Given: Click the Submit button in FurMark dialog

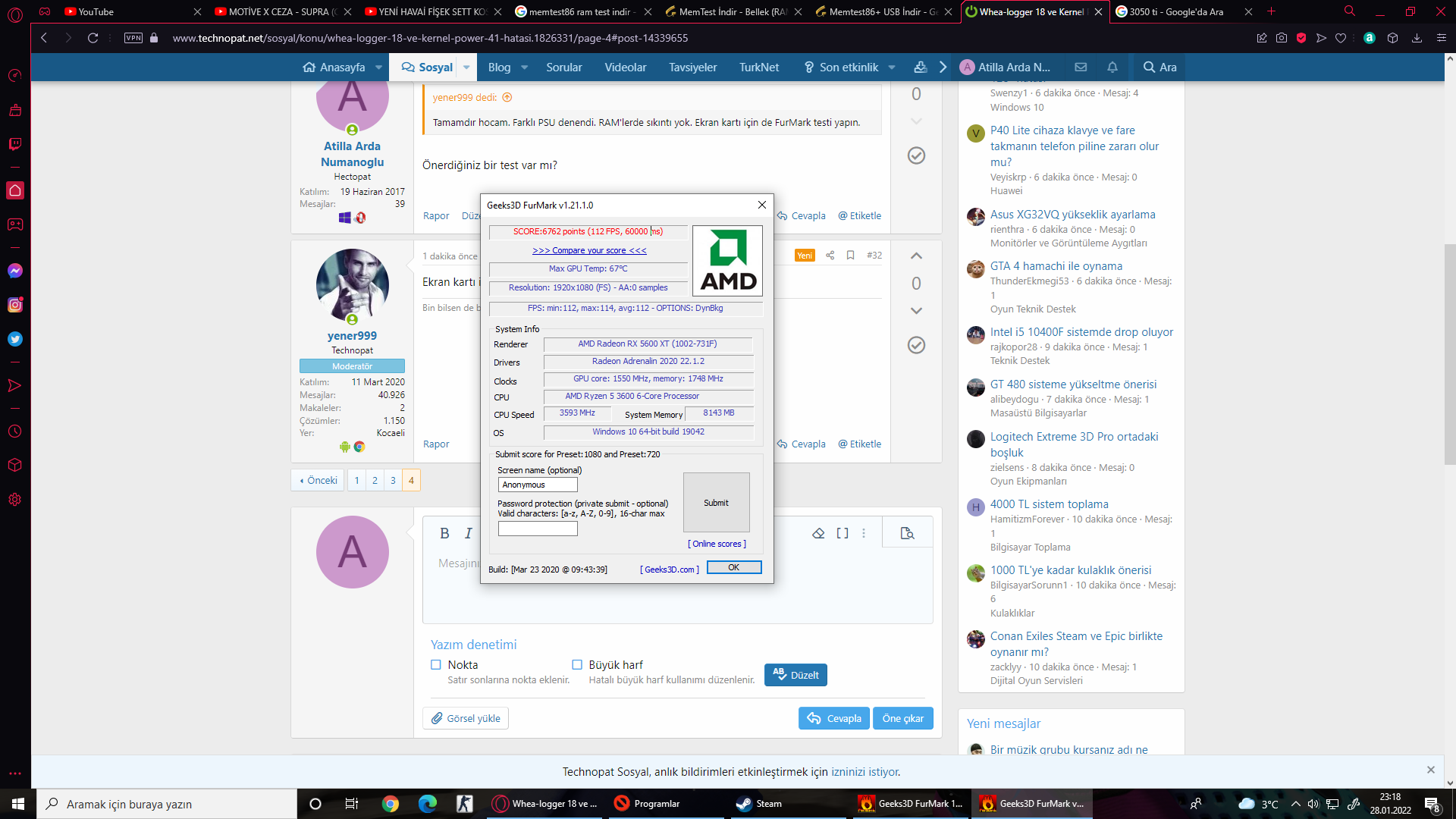Looking at the screenshot, I should (716, 502).
